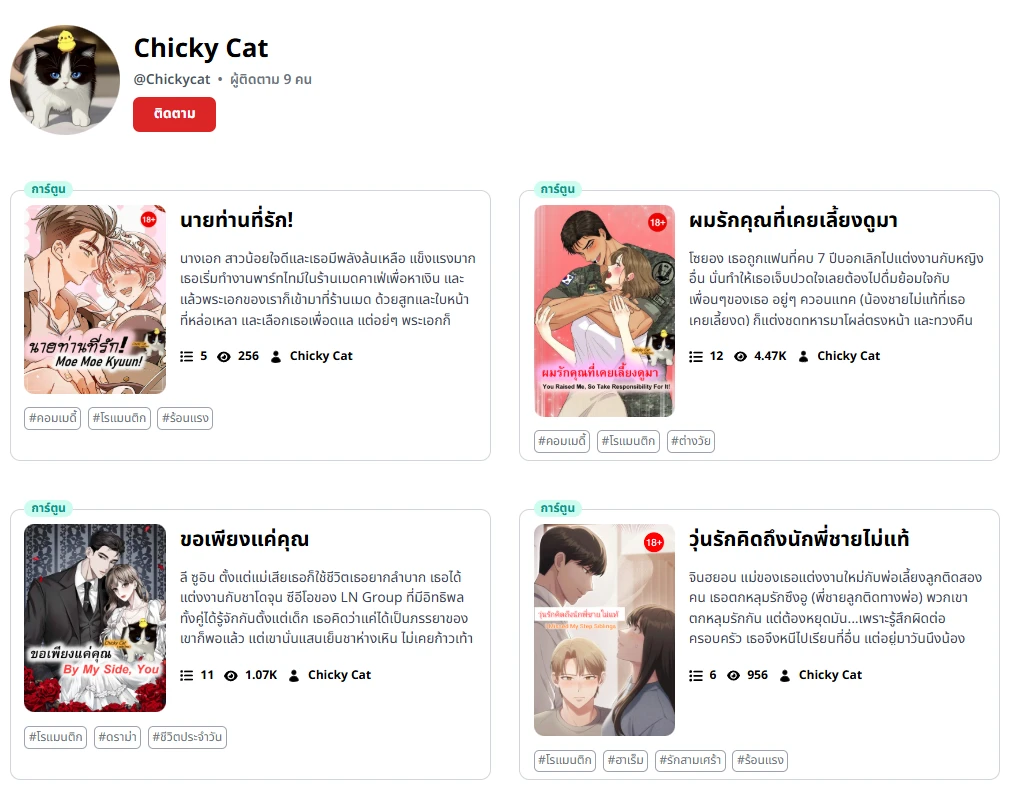Select the #ฮาเร็ม tag
The width and height of the screenshot is (1014, 802).
(625, 760)
